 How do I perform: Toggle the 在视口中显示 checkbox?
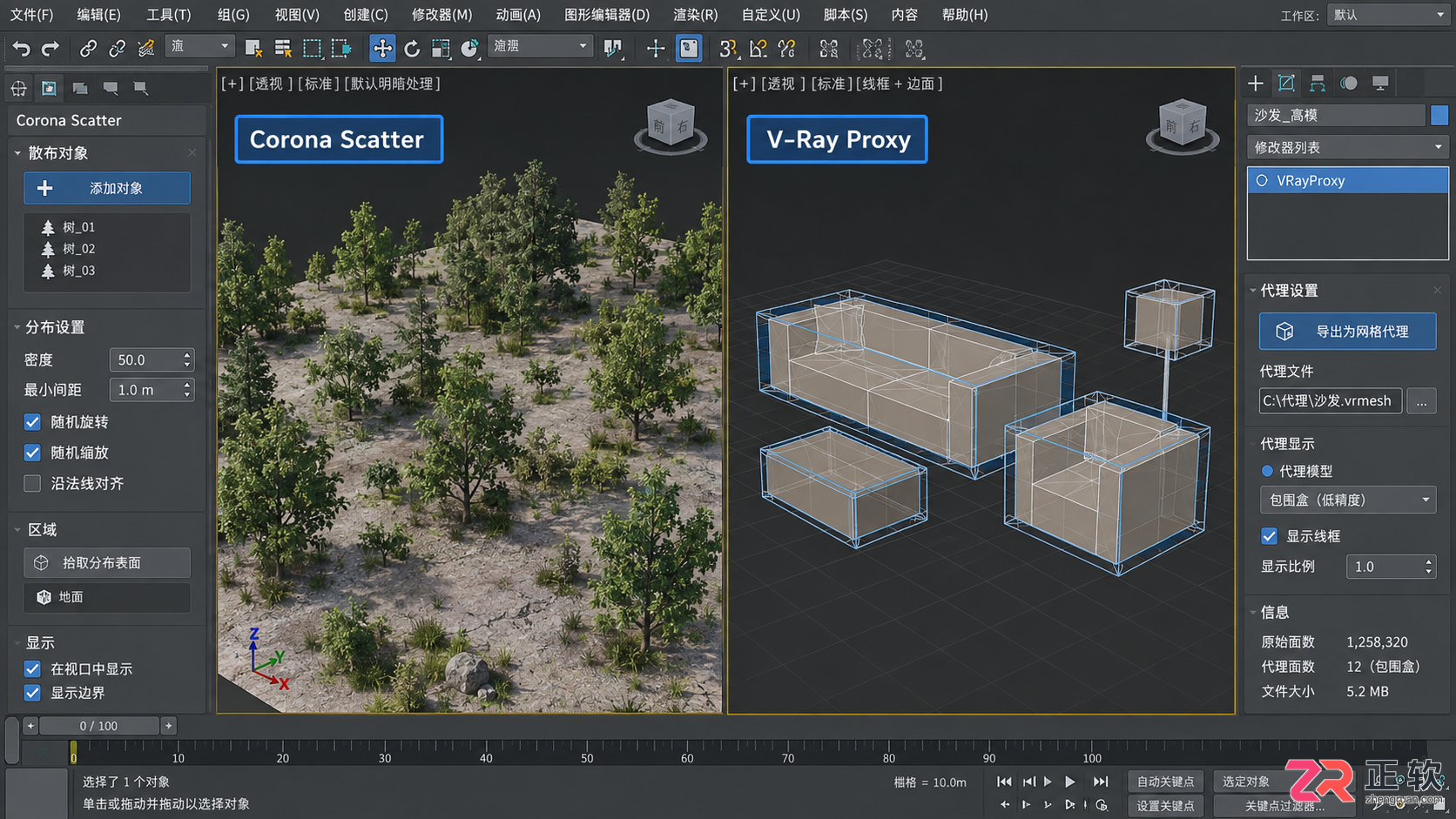(x=32, y=668)
